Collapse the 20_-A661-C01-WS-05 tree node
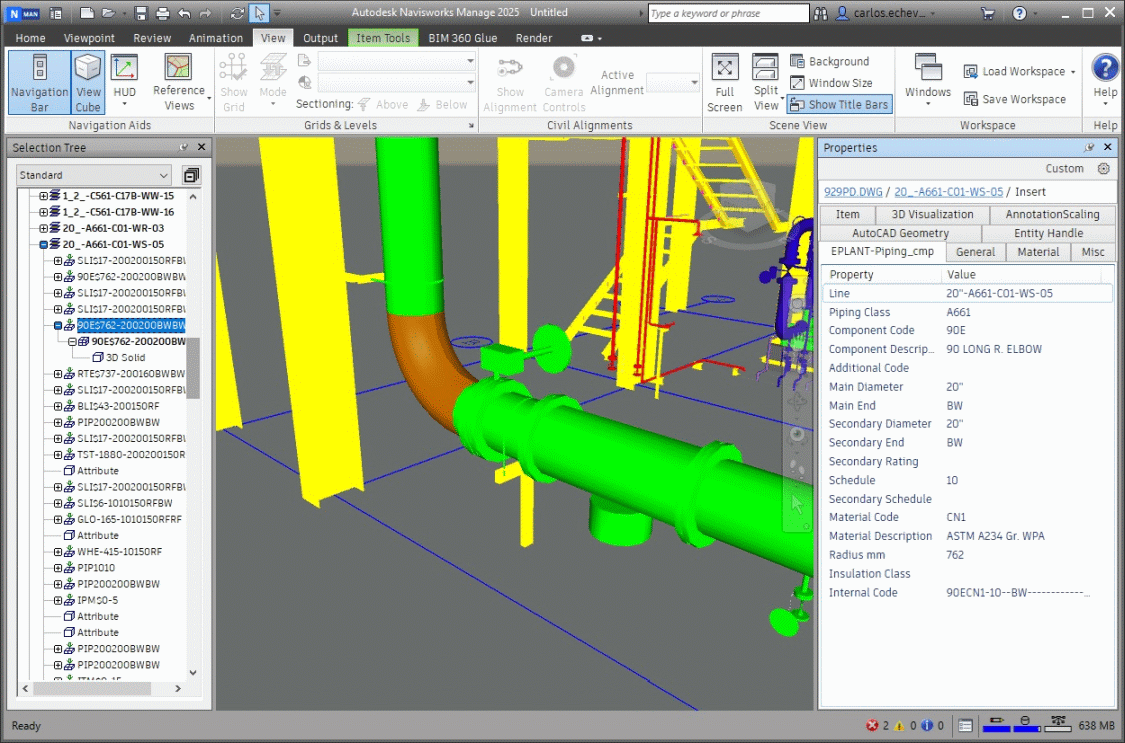 pos(44,245)
